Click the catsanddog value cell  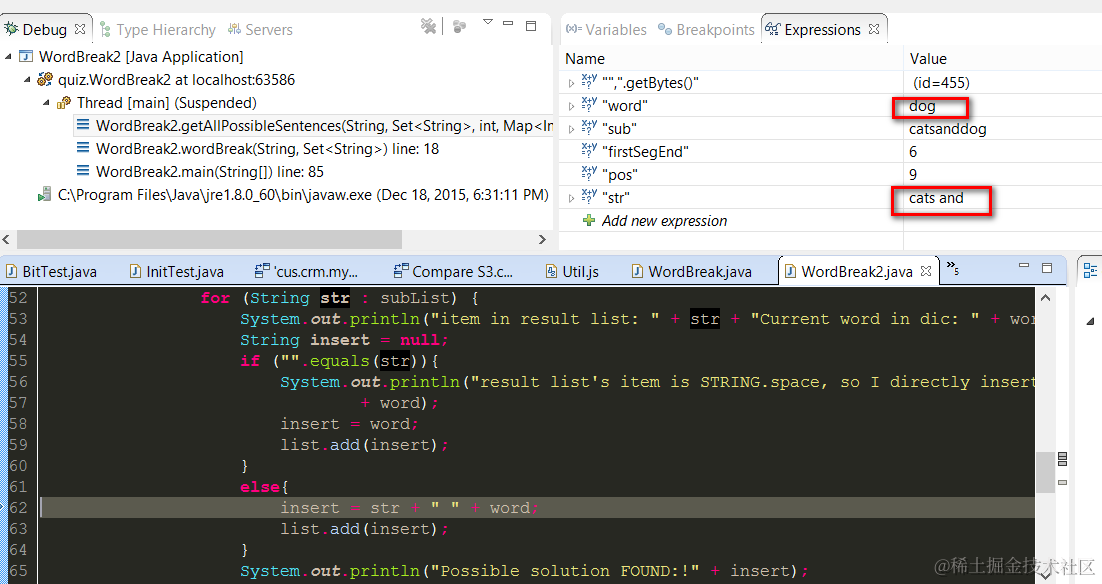(x=947, y=129)
